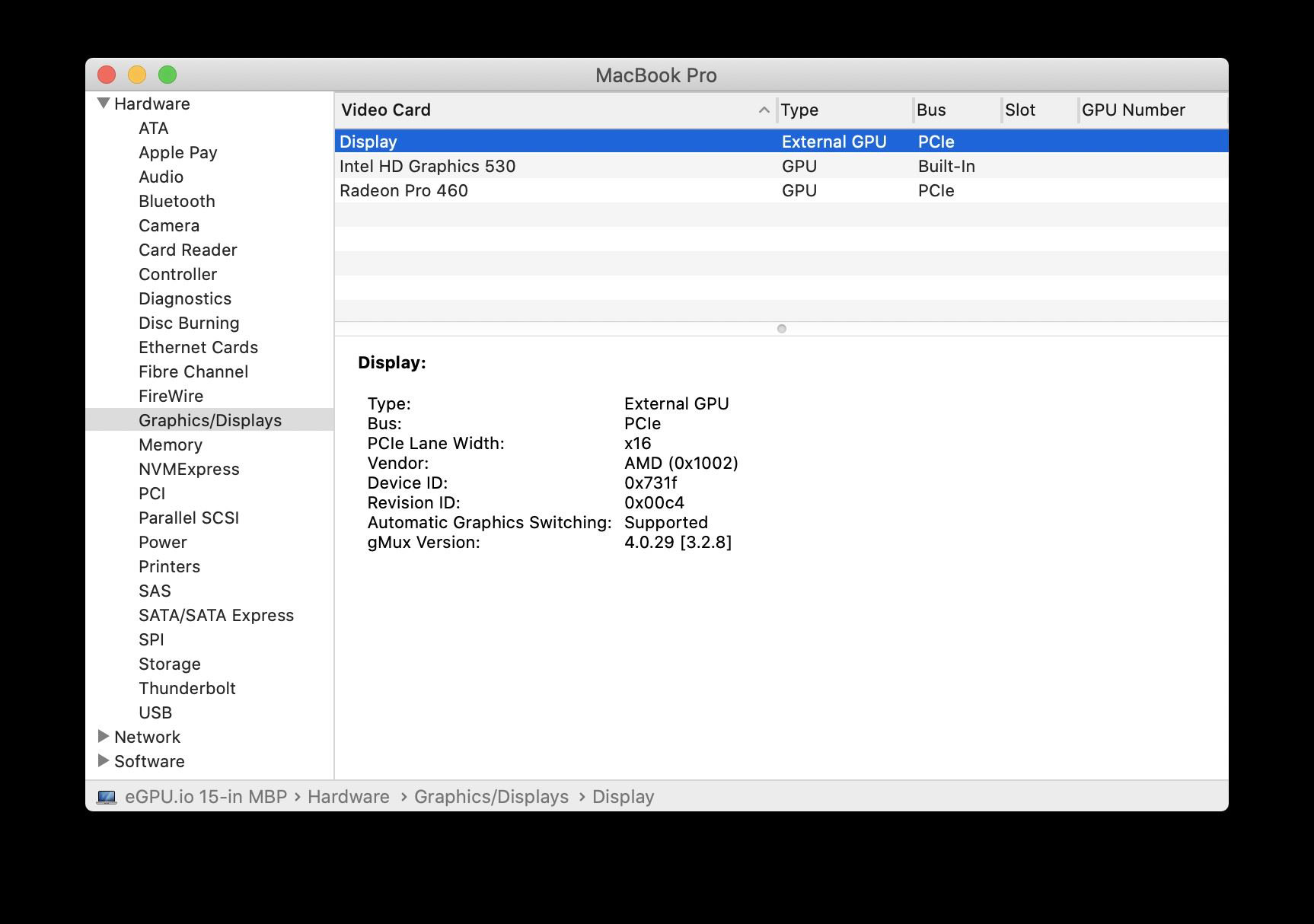This screenshot has width=1314, height=924.
Task: Click the Video Card sort arrow indicator
Action: [x=764, y=110]
